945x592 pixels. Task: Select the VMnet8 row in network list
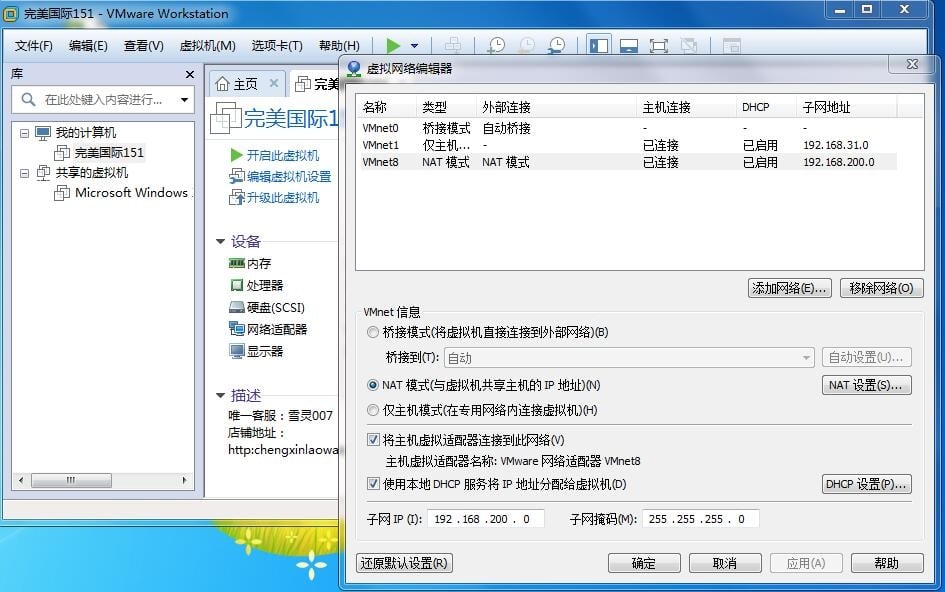click(x=629, y=162)
